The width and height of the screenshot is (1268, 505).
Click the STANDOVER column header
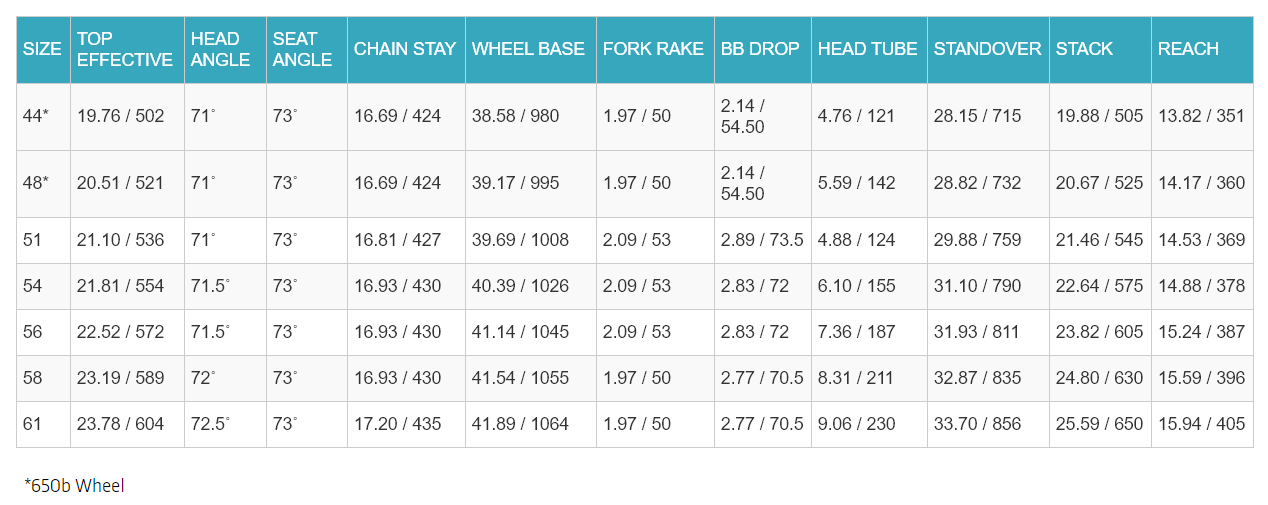[987, 49]
